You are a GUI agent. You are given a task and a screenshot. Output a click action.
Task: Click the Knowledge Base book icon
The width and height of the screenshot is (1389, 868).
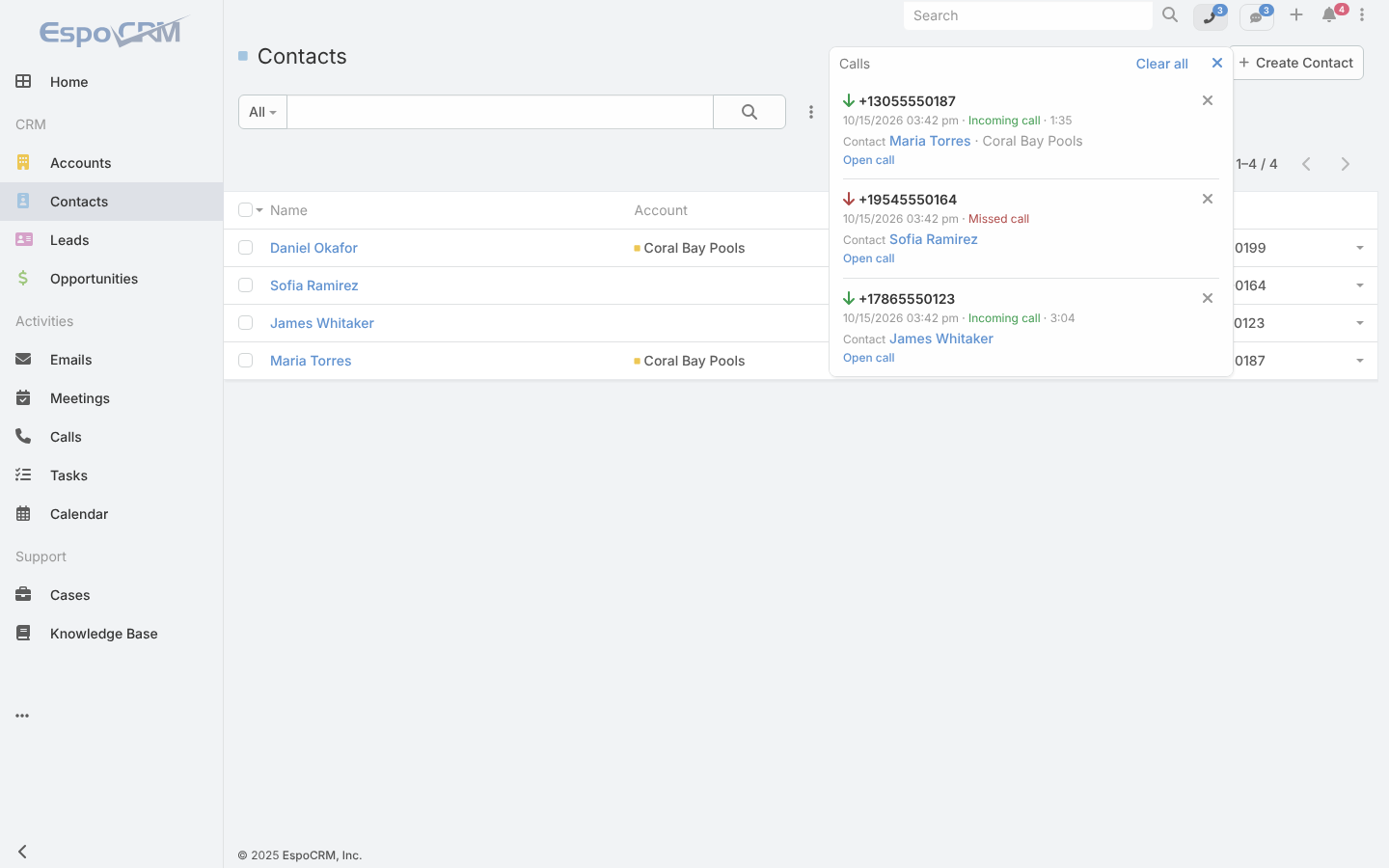[23, 634]
